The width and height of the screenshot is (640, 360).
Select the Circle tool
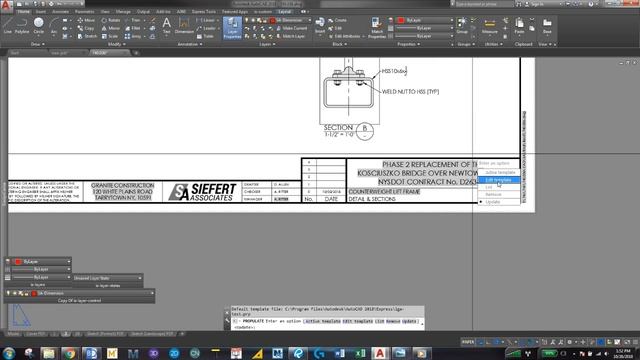(x=38, y=25)
